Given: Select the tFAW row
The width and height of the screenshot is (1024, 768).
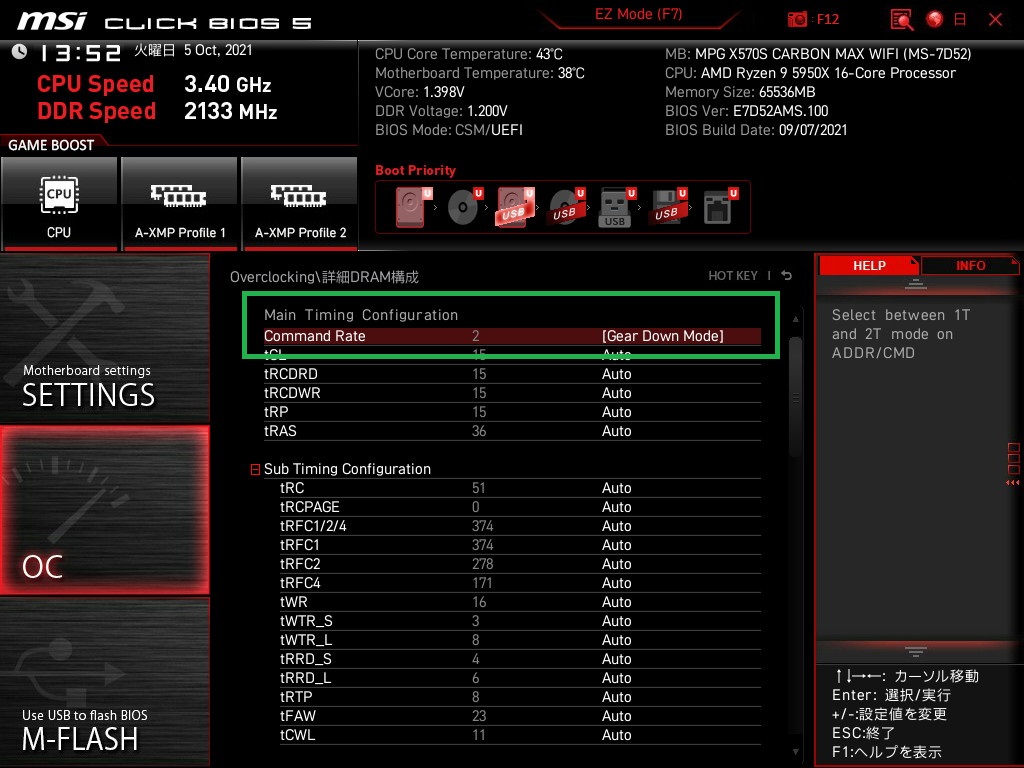Looking at the screenshot, I should [x=520, y=716].
